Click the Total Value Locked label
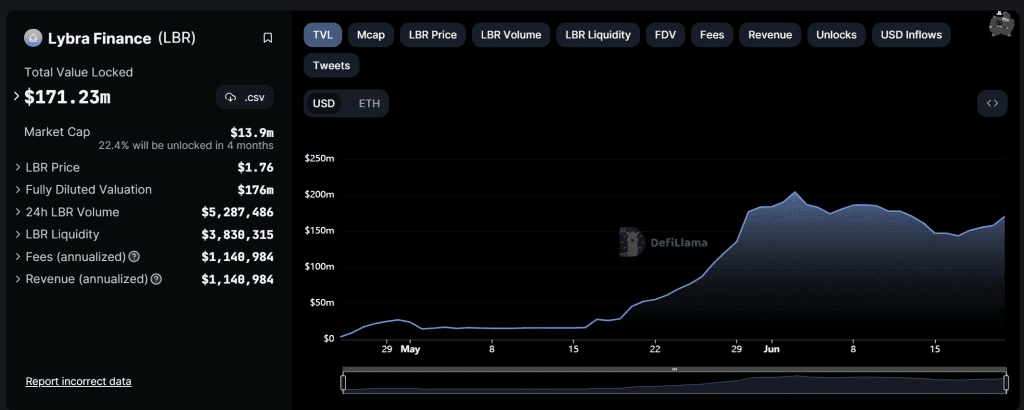This screenshot has width=1024, height=410. [78, 72]
